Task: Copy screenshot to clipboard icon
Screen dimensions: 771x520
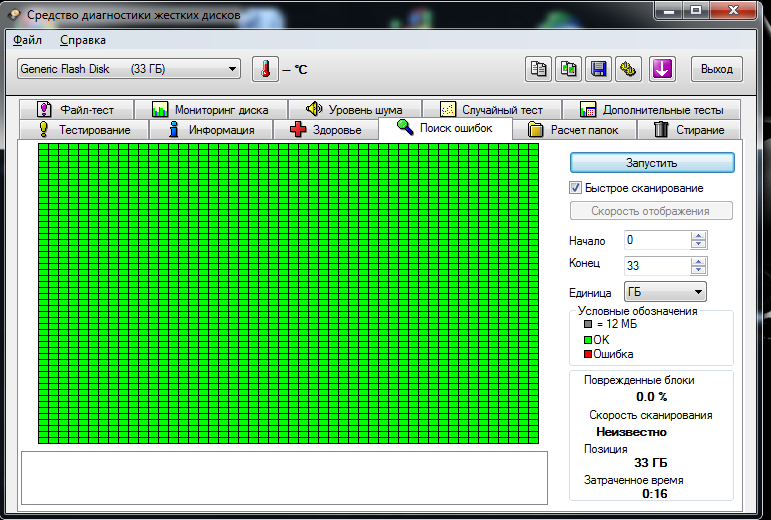Action: (568, 69)
